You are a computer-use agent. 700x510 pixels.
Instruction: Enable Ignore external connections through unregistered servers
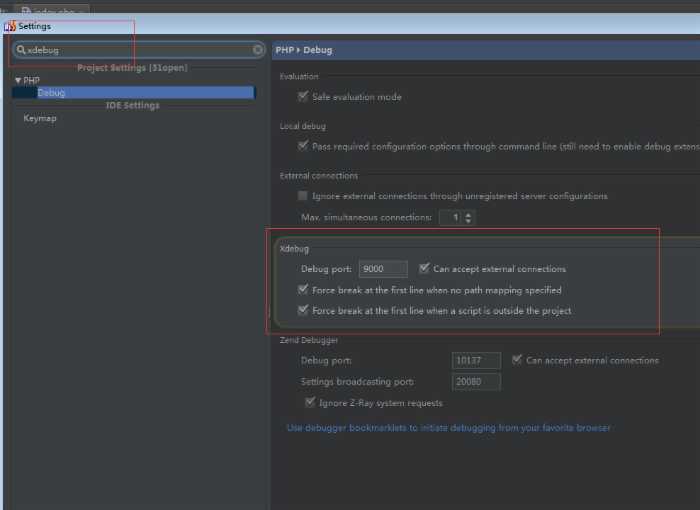pos(303,196)
